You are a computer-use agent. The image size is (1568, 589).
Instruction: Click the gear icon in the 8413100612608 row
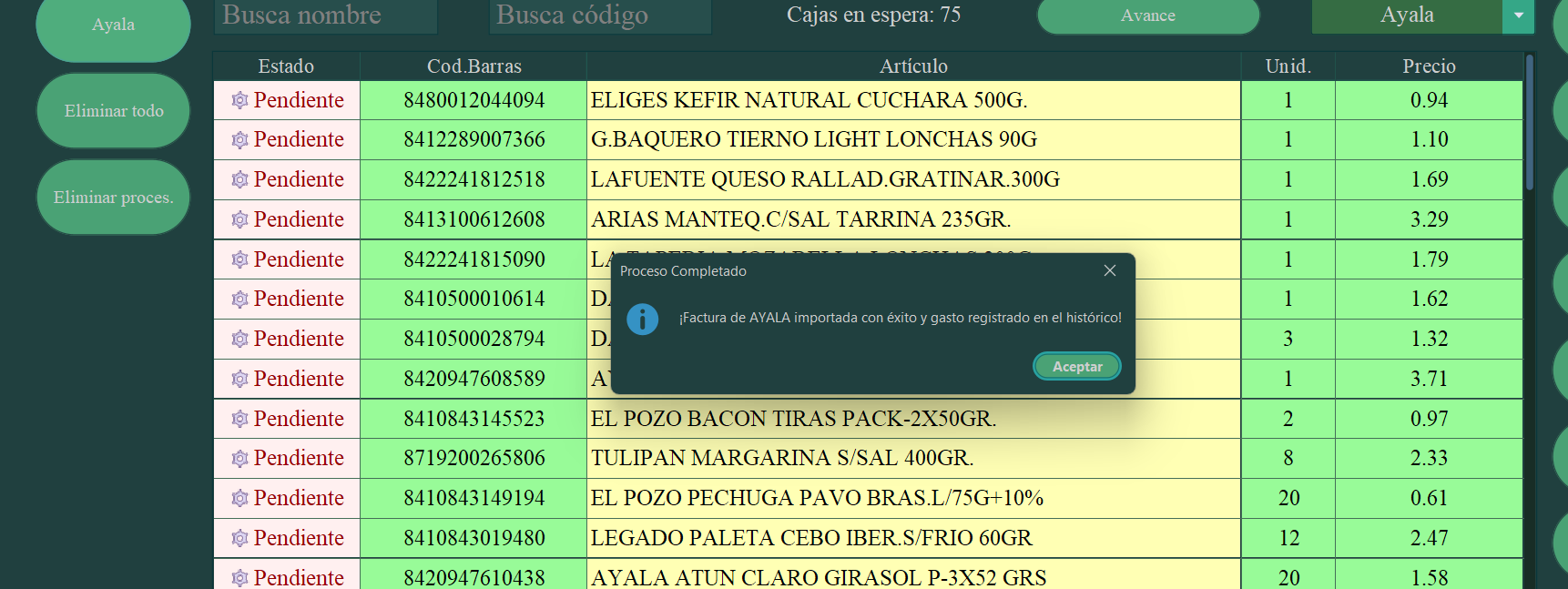[239, 219]
